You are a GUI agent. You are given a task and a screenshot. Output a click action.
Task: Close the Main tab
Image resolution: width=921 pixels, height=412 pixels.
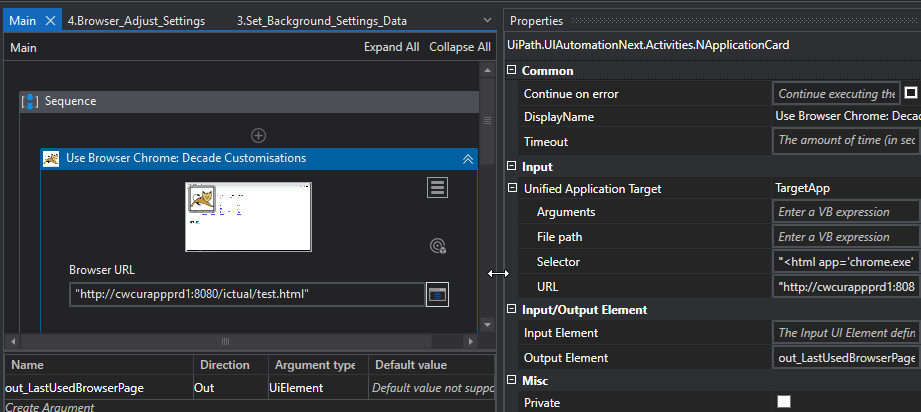tap(52, 20)
